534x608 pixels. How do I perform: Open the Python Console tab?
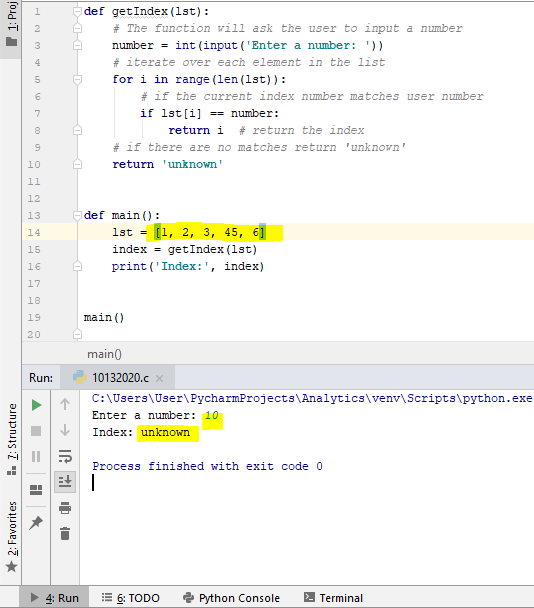(x=232, y=598)
